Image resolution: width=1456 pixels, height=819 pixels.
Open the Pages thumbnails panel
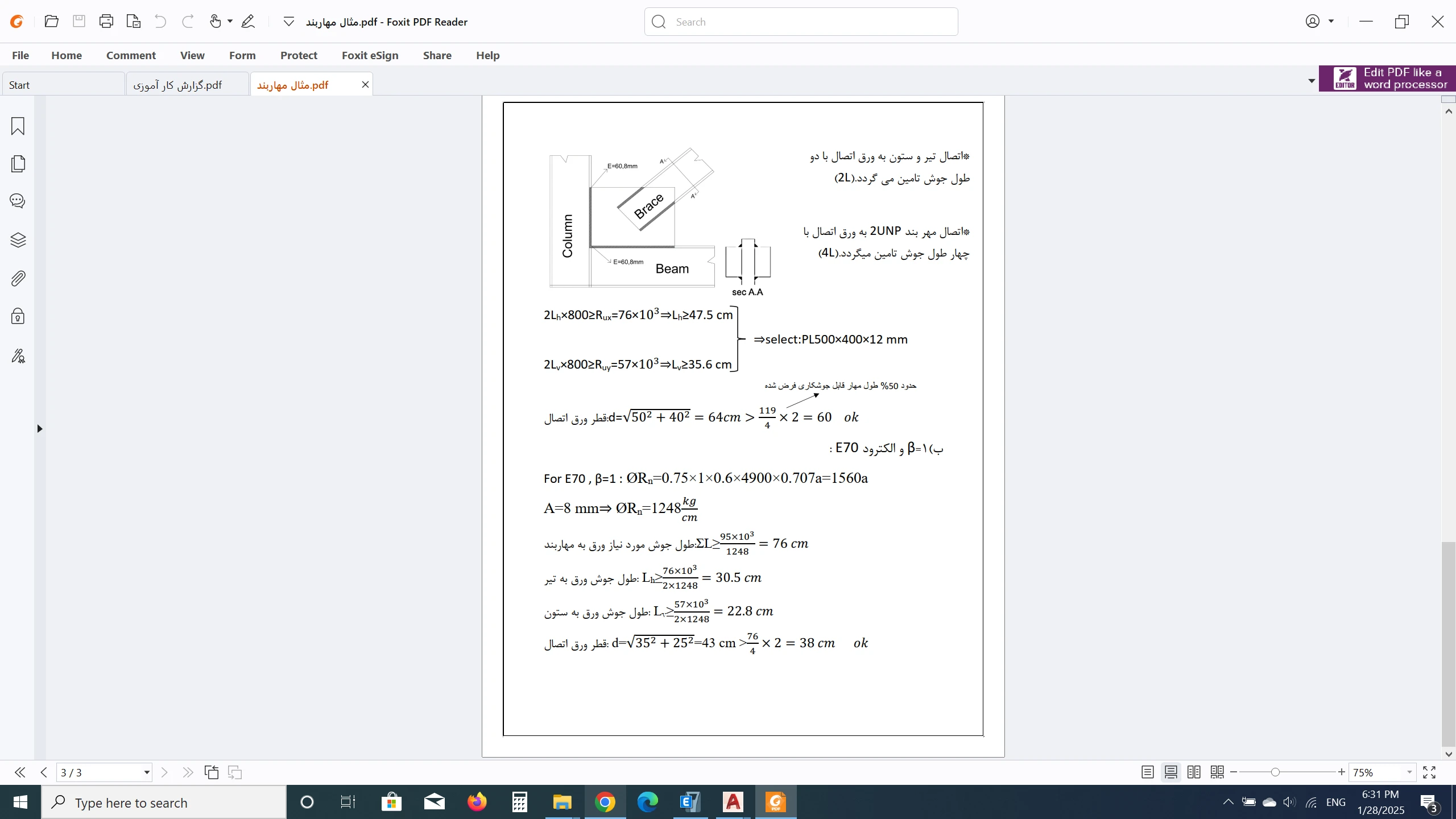(x=18, y=164)
